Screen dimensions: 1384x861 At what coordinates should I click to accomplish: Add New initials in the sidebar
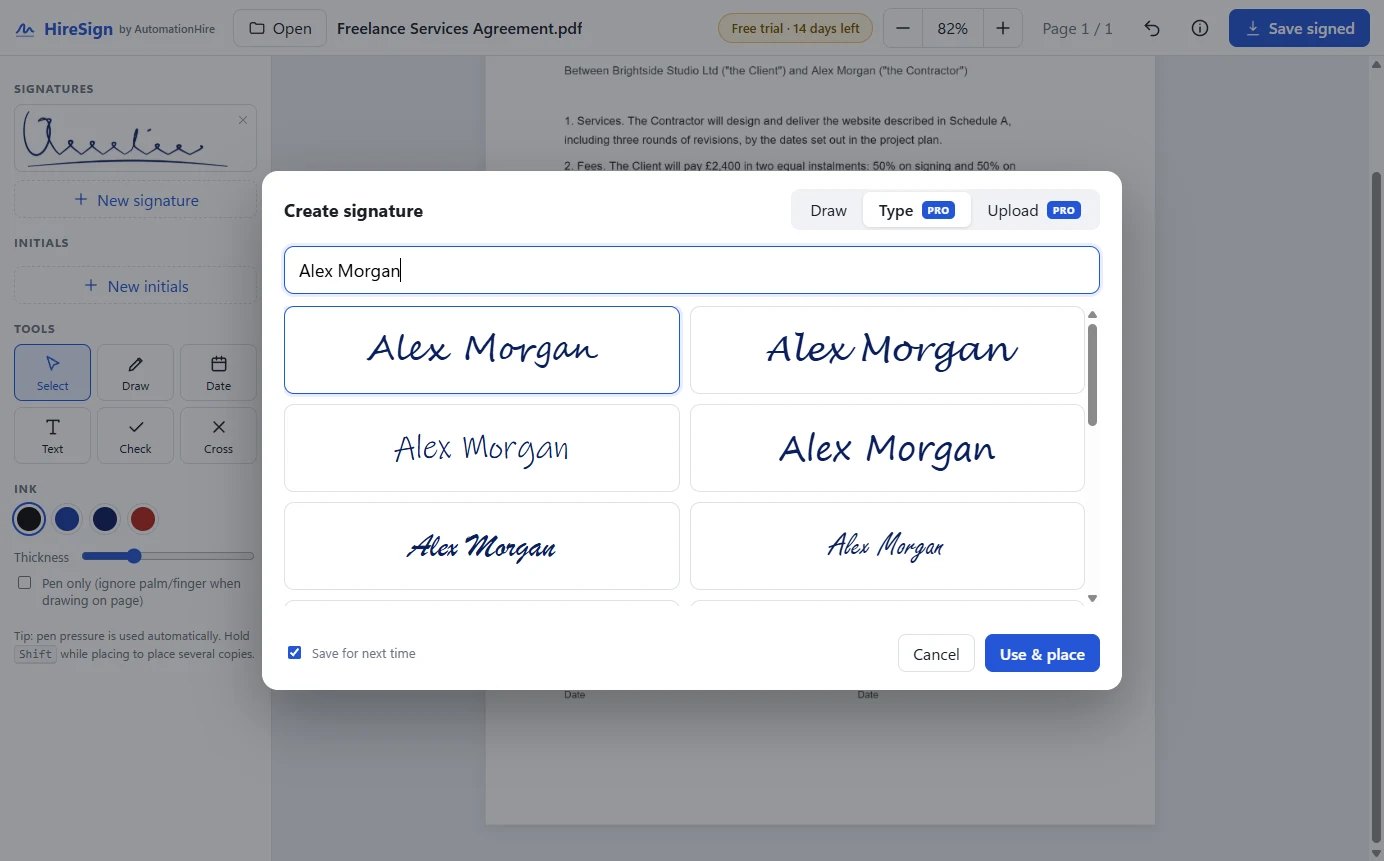(x=135, y=286)
